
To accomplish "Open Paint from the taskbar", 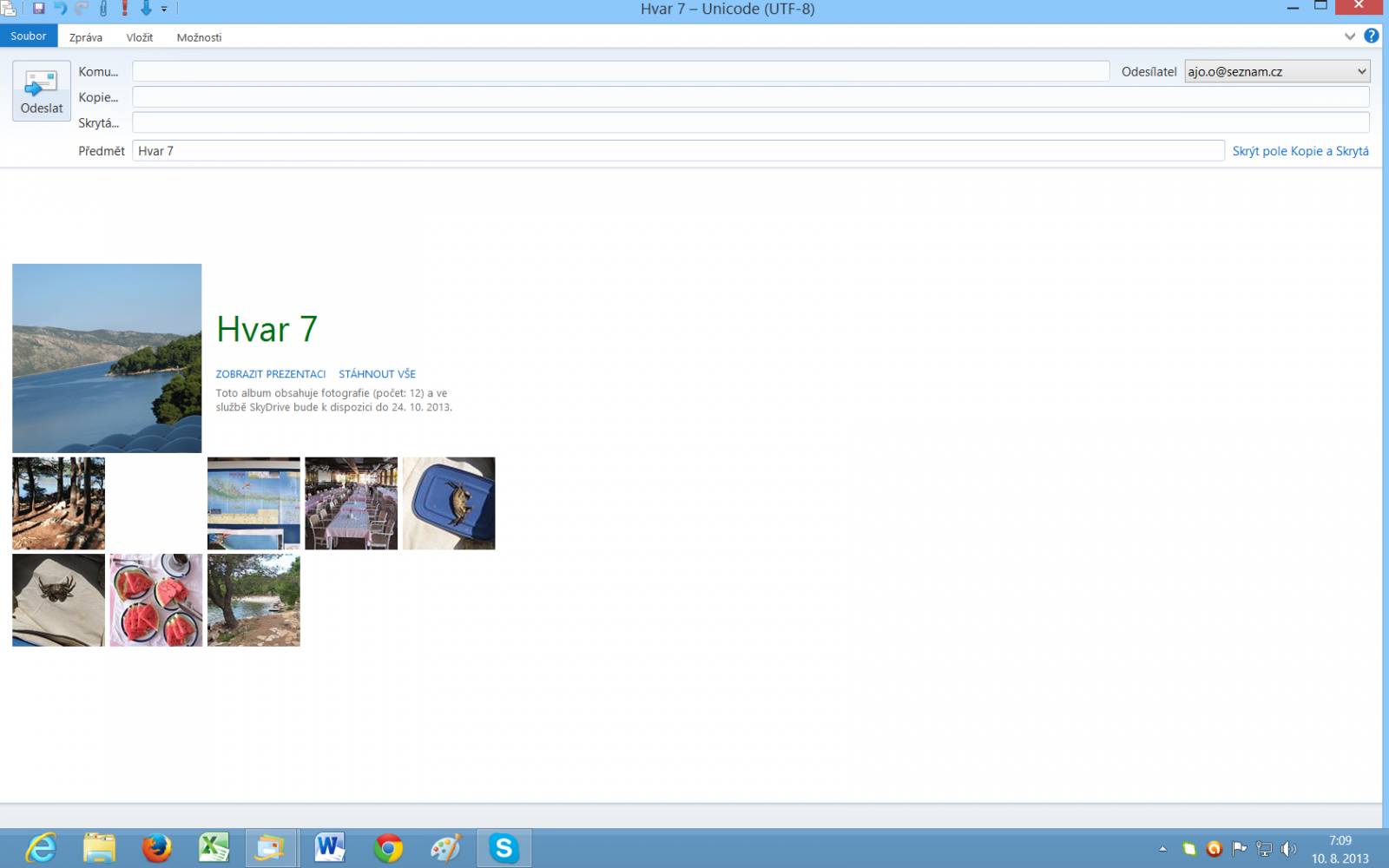I will coord(446,848).
